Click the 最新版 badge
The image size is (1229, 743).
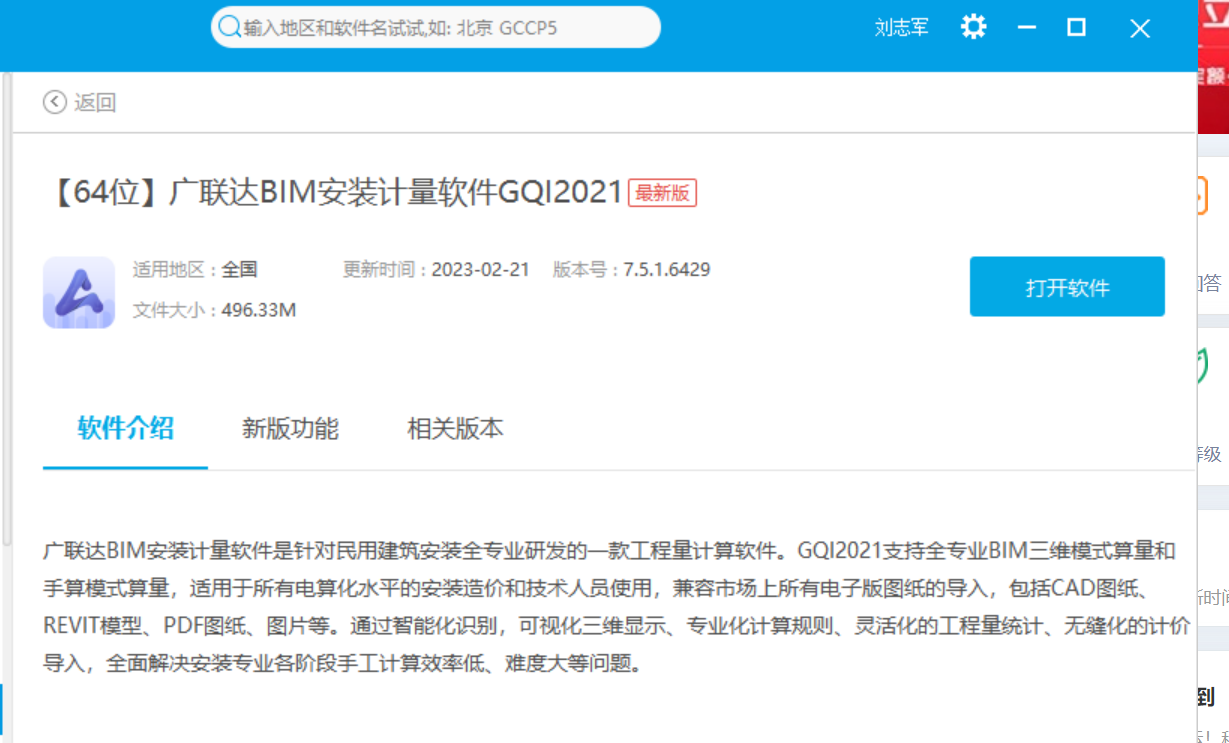coord(662,193)
